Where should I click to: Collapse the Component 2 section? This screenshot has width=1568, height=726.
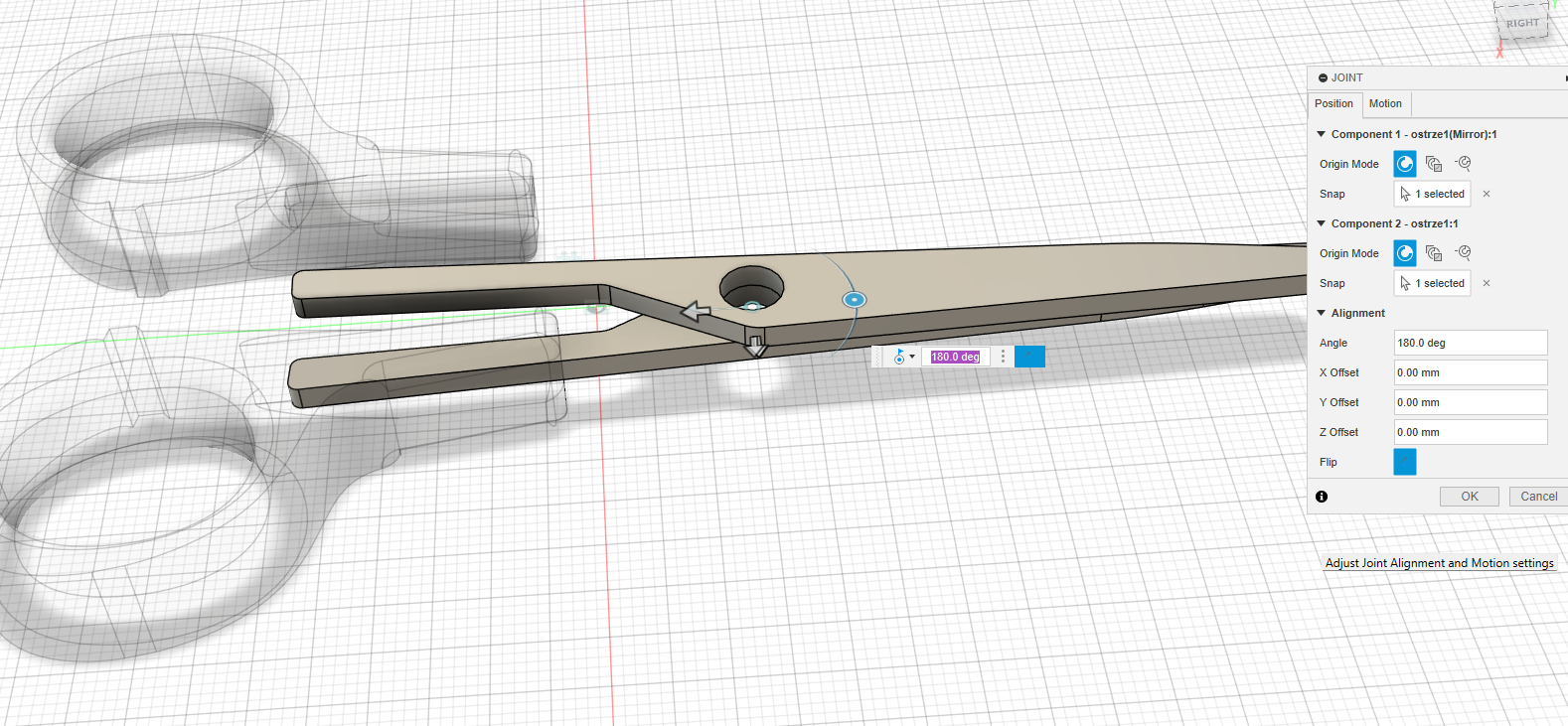[x=1322, y=223]
